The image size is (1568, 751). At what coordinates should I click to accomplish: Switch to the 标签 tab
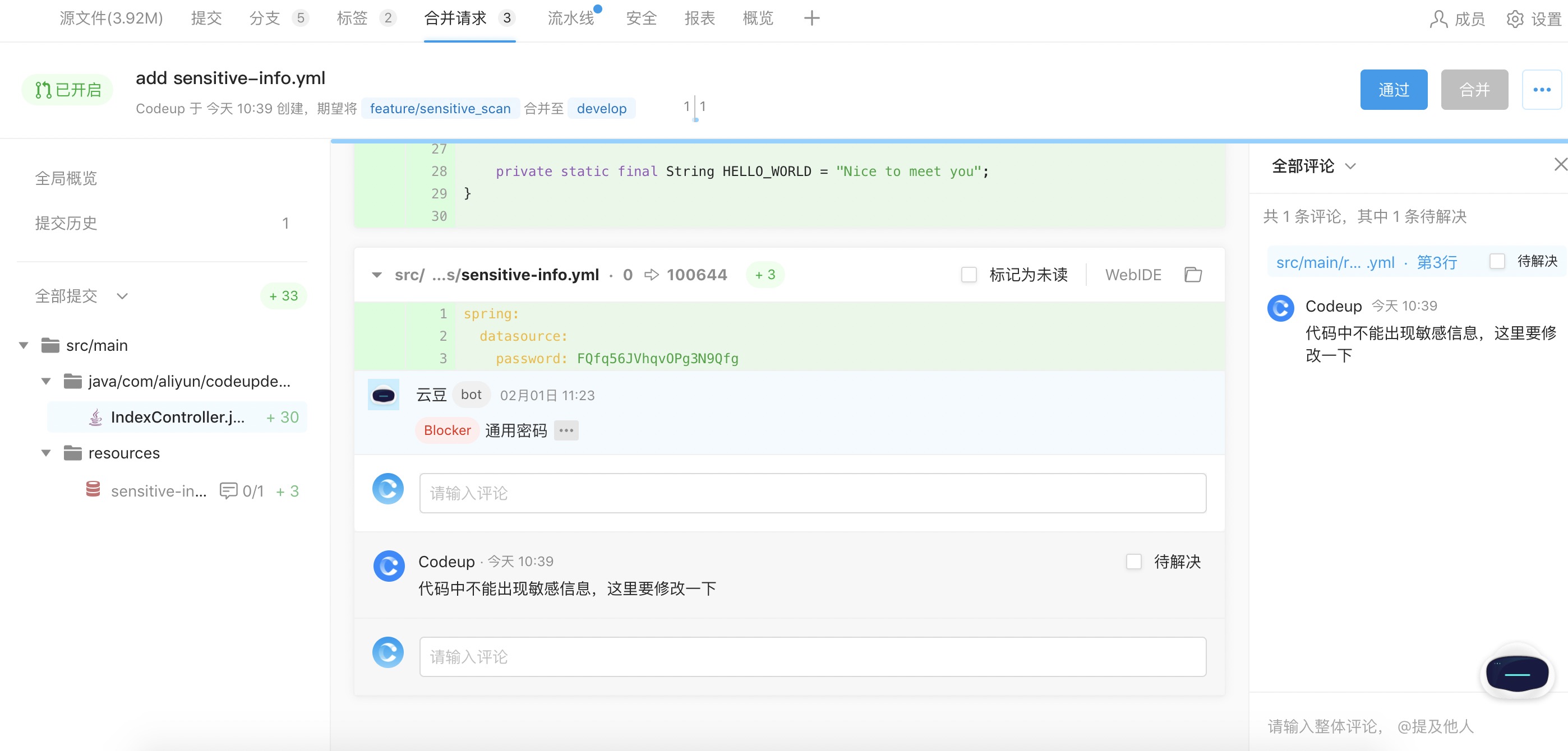click(366, 18)
